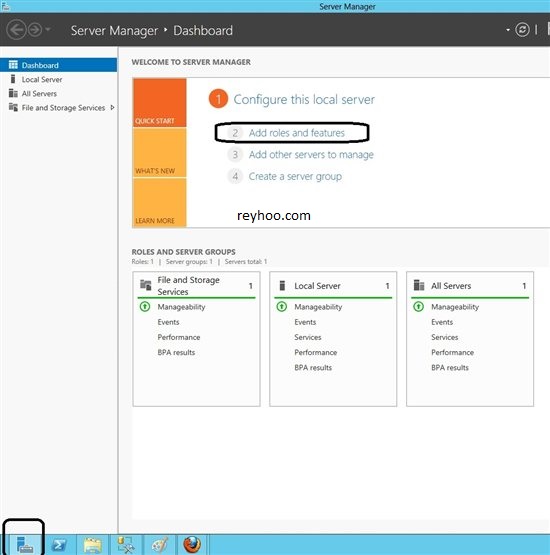Open the paint-style icon in taskbar
Image resolution: width=550 pixels, height=555 pixels.
coord(160,544)
